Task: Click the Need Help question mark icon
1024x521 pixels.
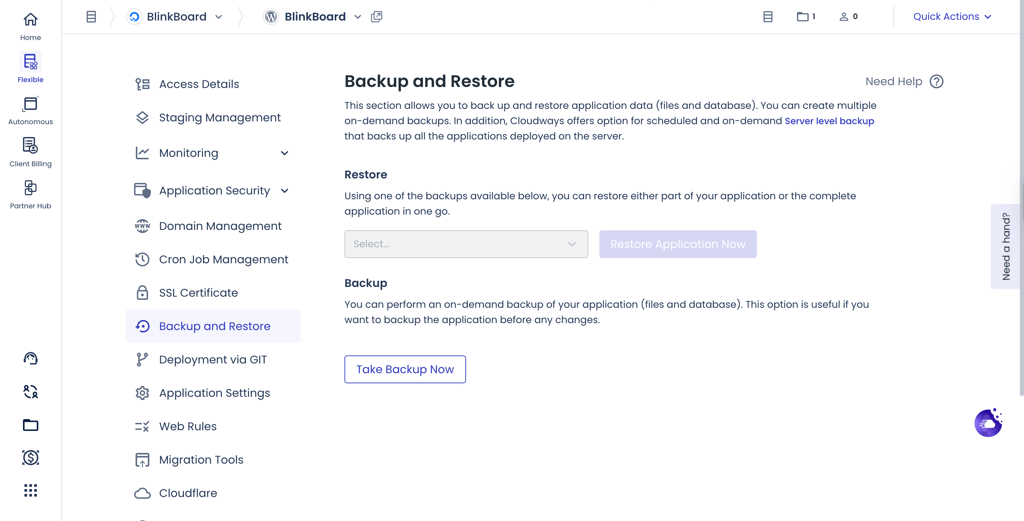Action: [x=936, y=82]
